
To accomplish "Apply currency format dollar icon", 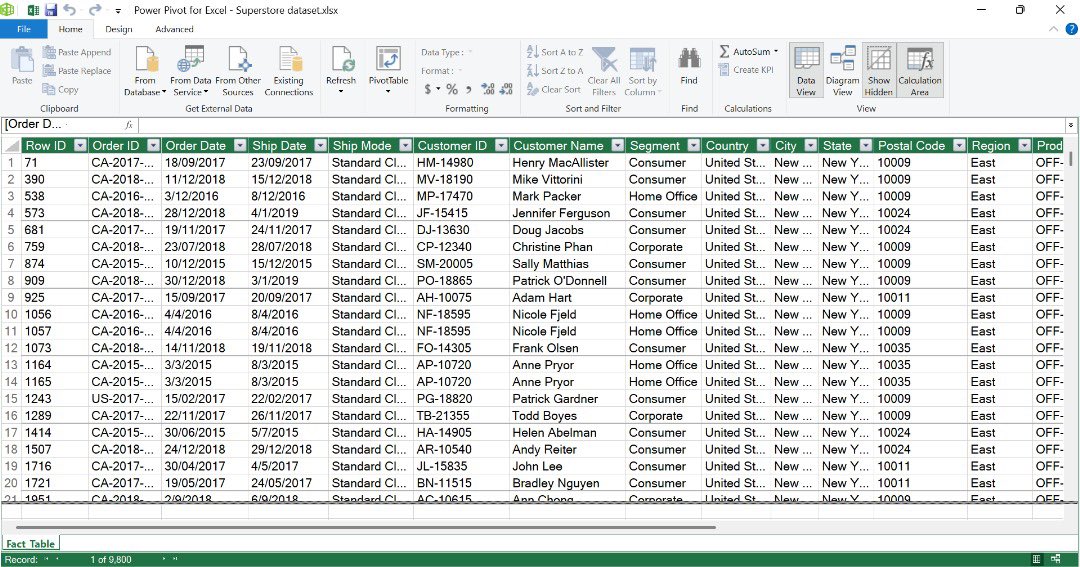I will (x=430, y=89).
